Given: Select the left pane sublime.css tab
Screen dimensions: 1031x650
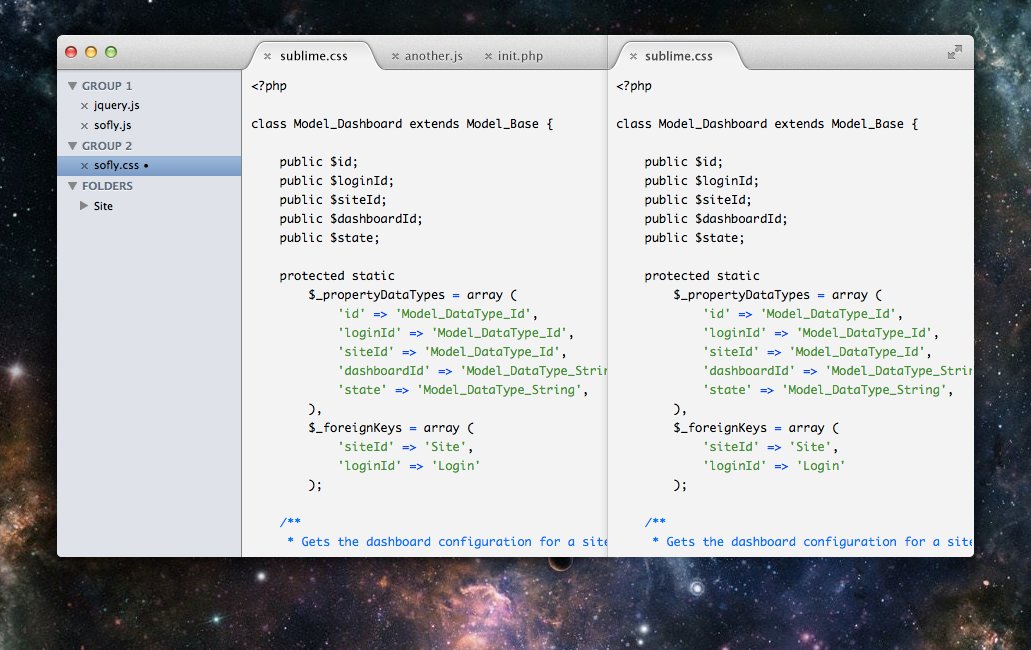Looking at the screenshot, I should [x=314, y=56].
